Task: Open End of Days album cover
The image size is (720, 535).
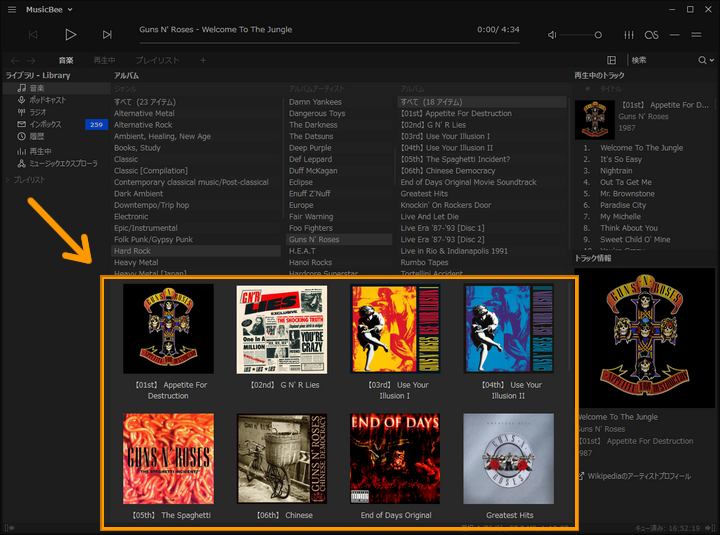Action: [x=395, y=458]
